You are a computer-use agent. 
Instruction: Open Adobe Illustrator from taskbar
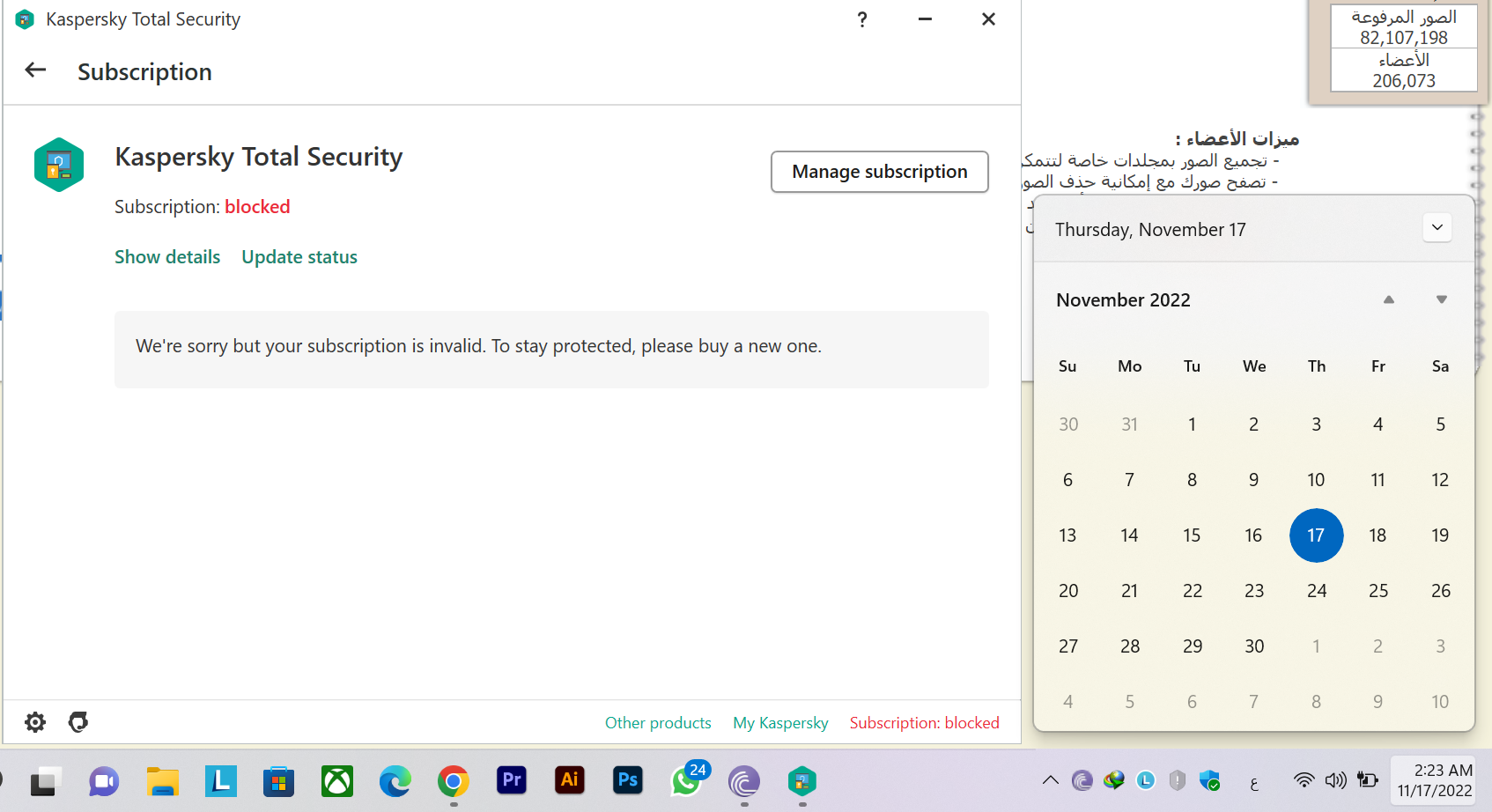(570, 780)
